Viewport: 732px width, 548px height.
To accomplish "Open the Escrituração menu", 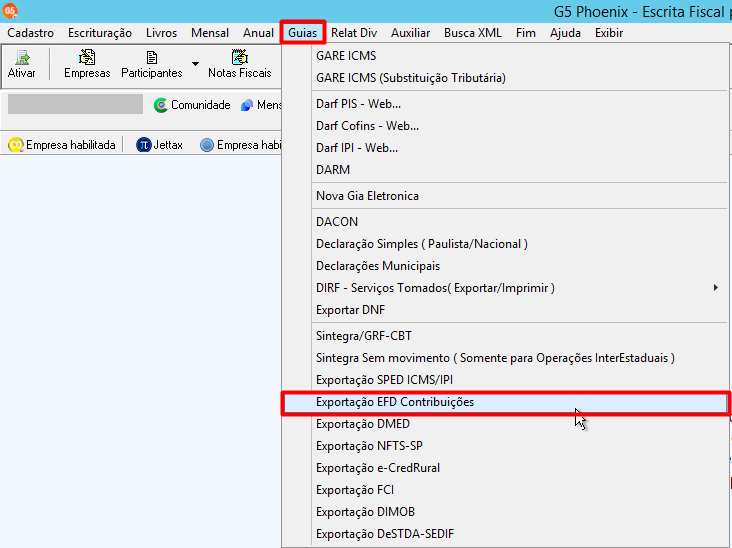I will pyautogui.click(x=100, y=33).
